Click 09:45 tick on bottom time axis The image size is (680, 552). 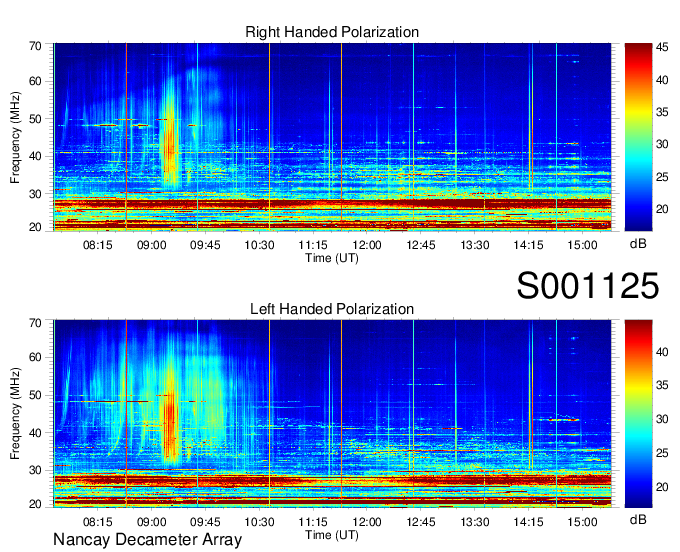pos(205,522)
